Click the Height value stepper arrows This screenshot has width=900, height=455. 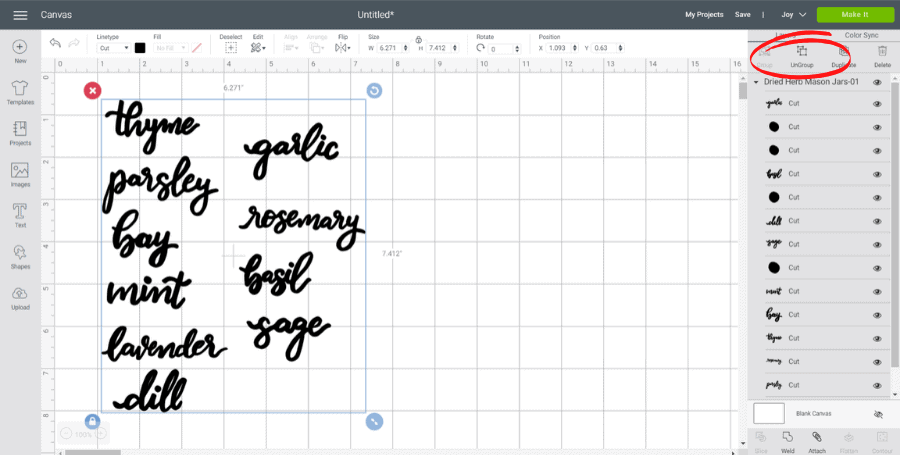(x=456, y=49)
